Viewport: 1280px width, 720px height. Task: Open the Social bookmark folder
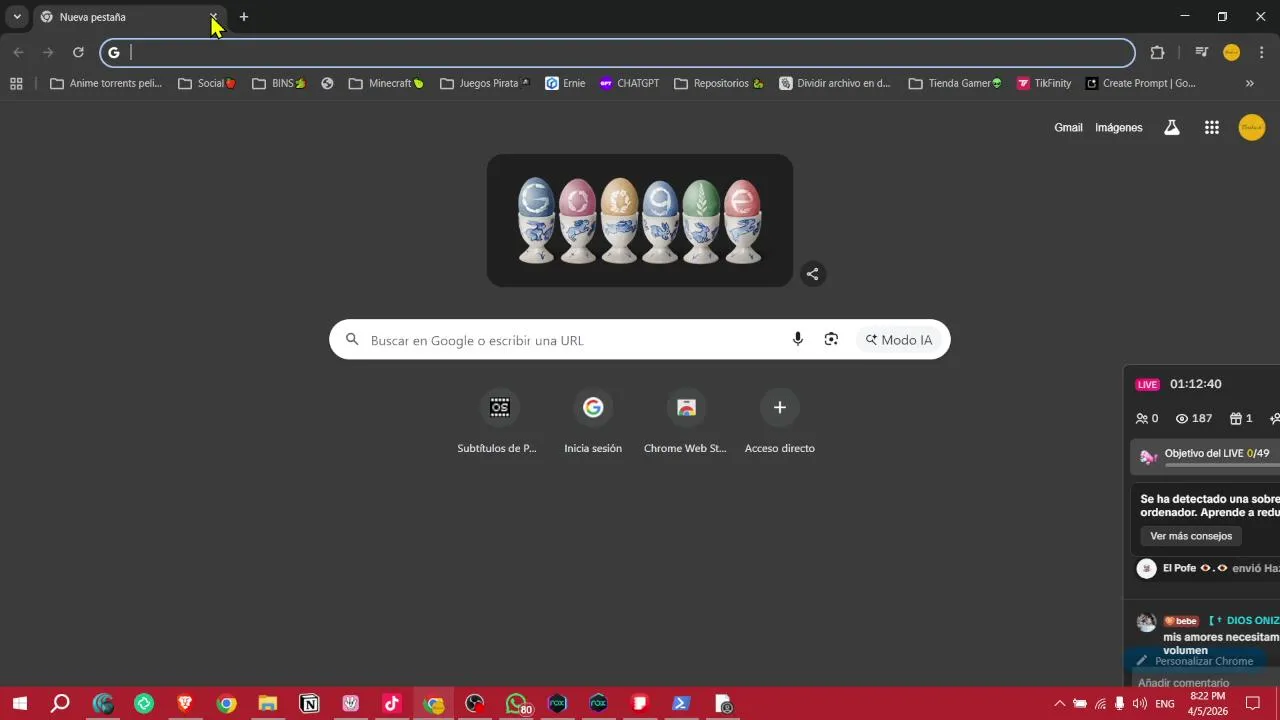point(207,84)
